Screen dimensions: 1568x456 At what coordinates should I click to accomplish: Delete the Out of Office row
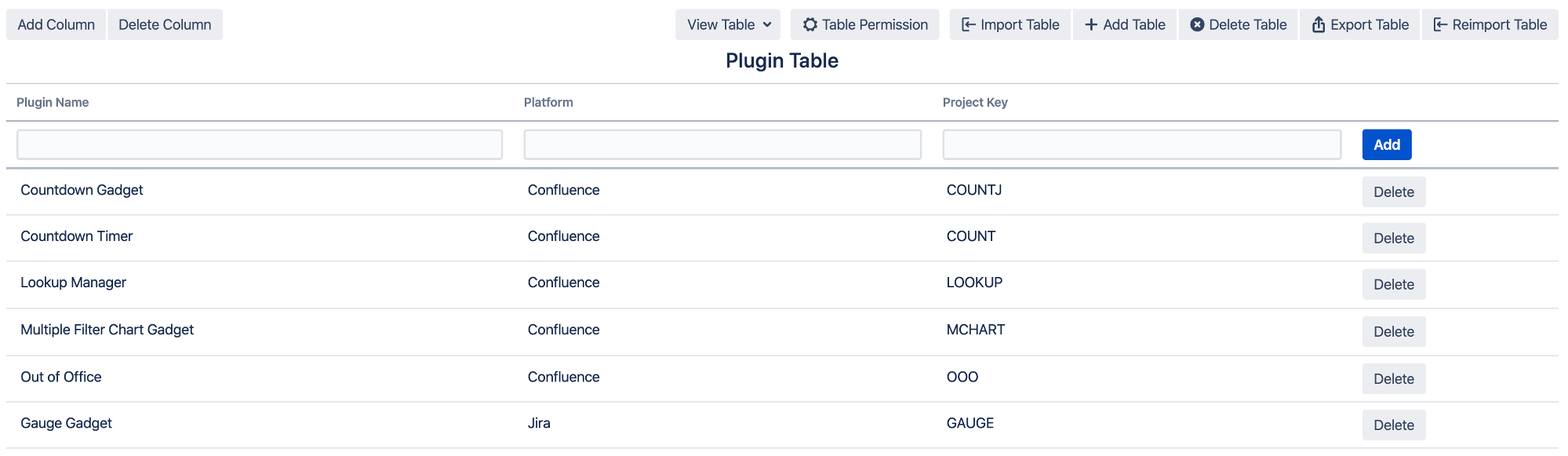(1393, 379)
